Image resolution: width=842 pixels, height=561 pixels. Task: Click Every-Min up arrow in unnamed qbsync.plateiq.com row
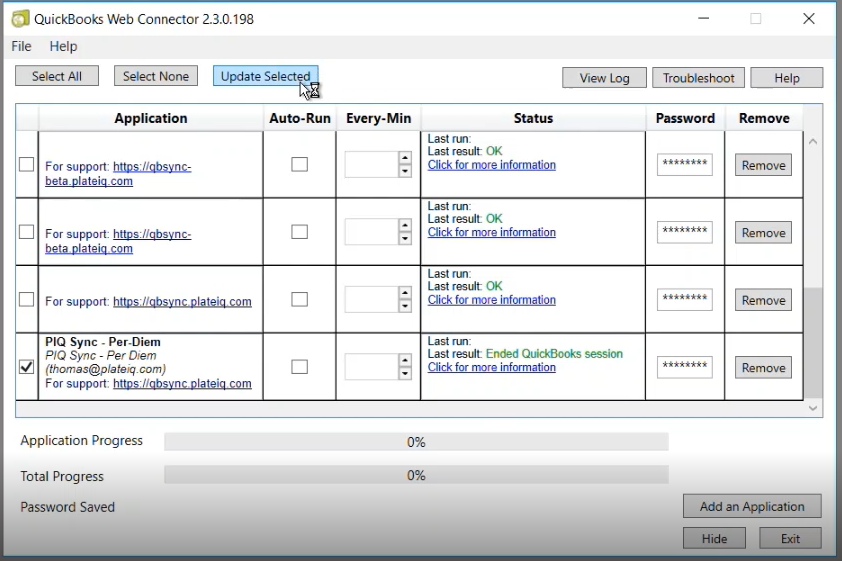[405, 293]
